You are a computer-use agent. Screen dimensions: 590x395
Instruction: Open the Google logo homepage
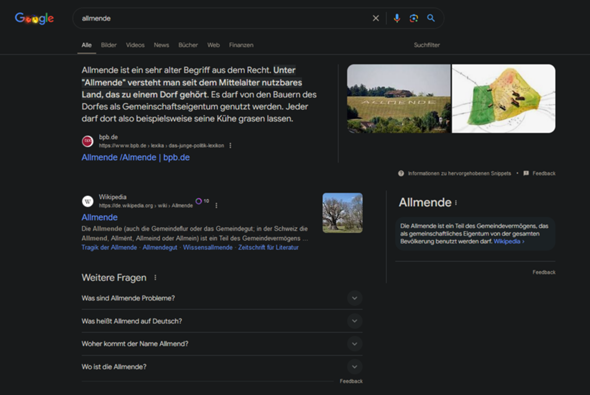coord(34,18)
